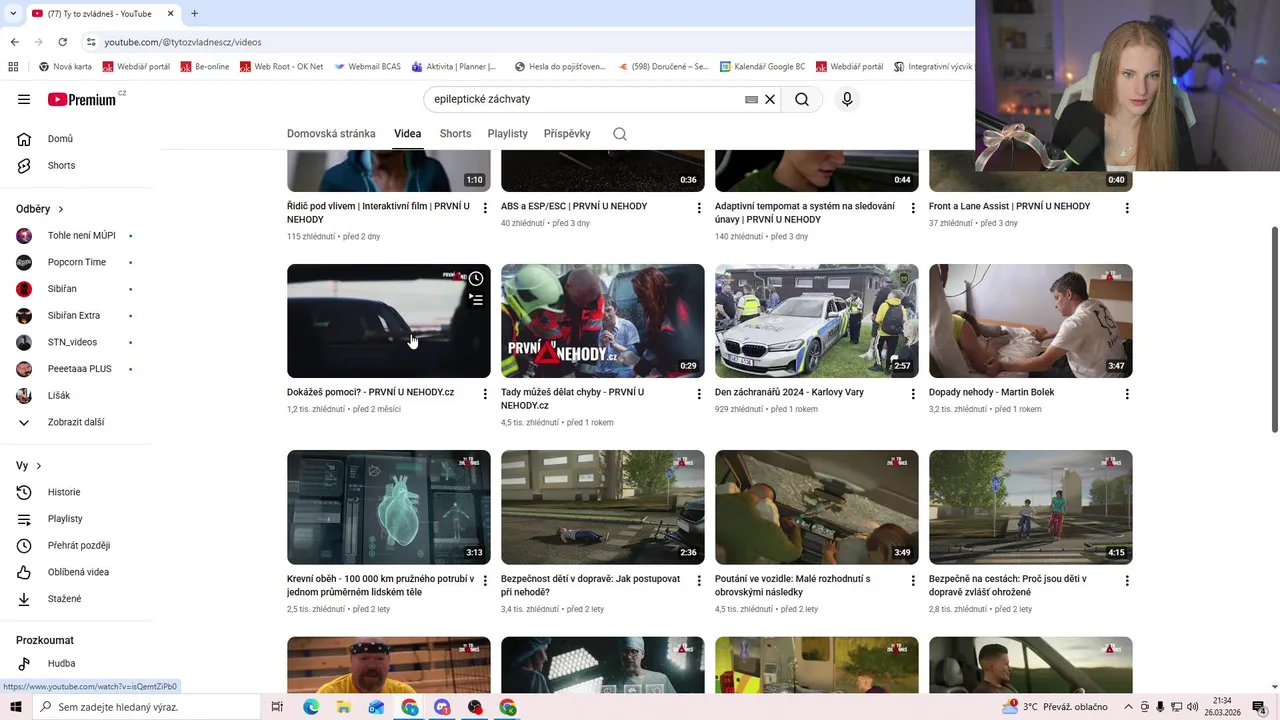1280x720 pixels.
Task: Switch to channel Playlisty tab
Action: point(507,134)
